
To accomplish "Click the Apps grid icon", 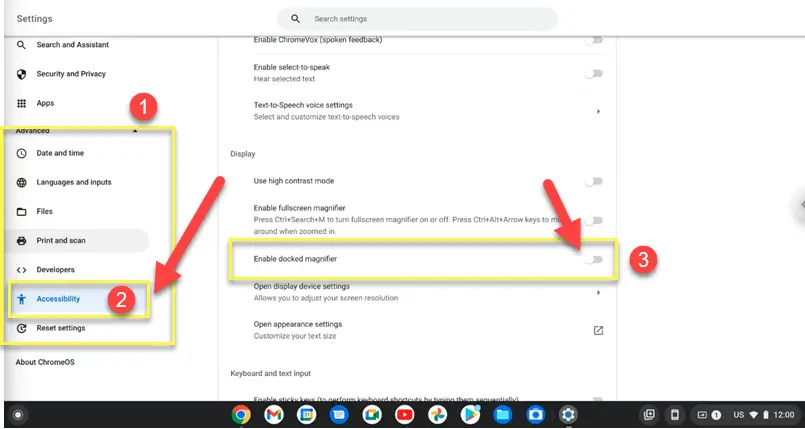I will pos(21,103).
